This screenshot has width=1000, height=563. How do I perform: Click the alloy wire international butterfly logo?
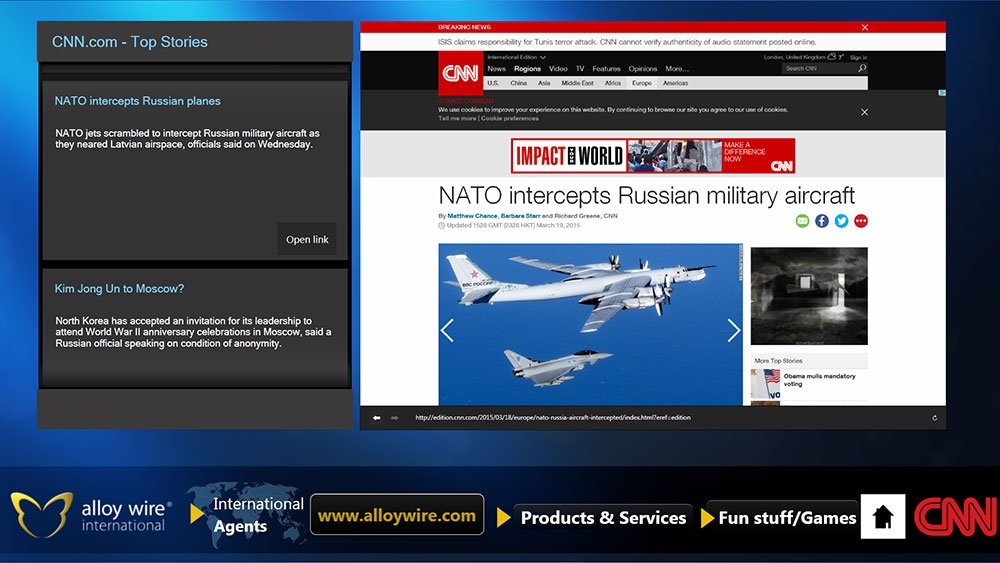point(41,514)
